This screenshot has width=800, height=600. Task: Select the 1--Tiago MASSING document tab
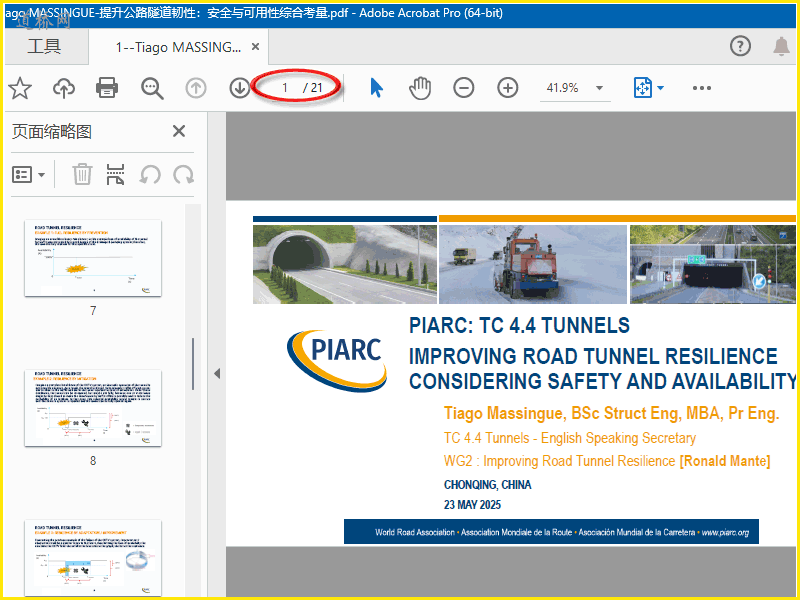click(x=178, y=47)
